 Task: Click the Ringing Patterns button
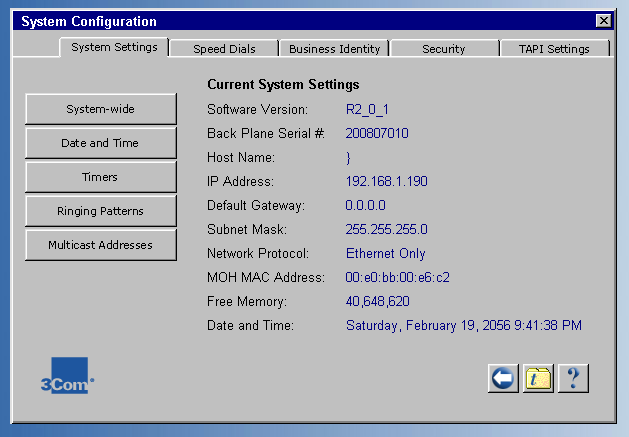pos(100,211)
